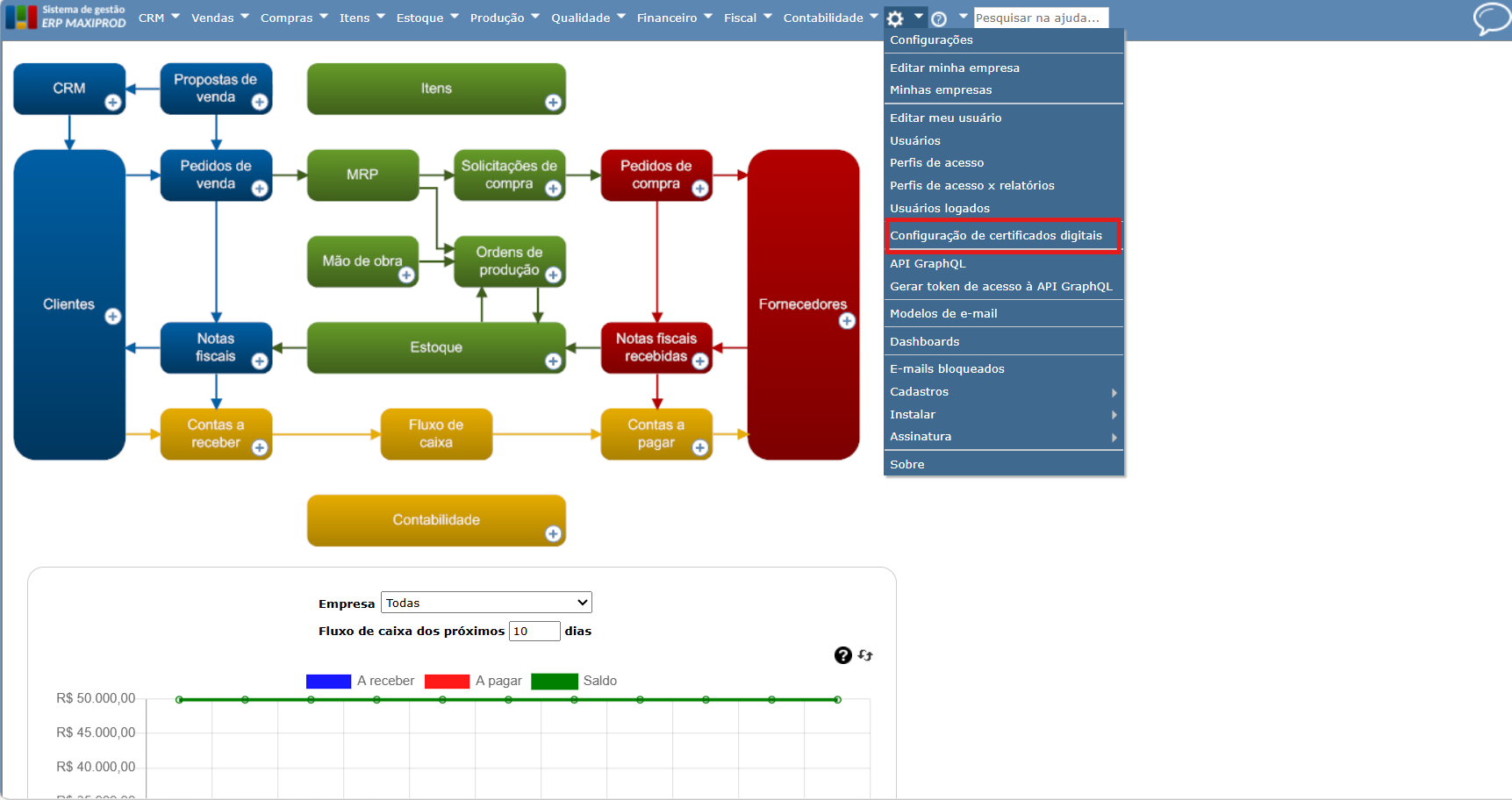The width and height of the screenshot is (1512, 800).
Task: Expand the Compras menu
Action: coord(294,18)
